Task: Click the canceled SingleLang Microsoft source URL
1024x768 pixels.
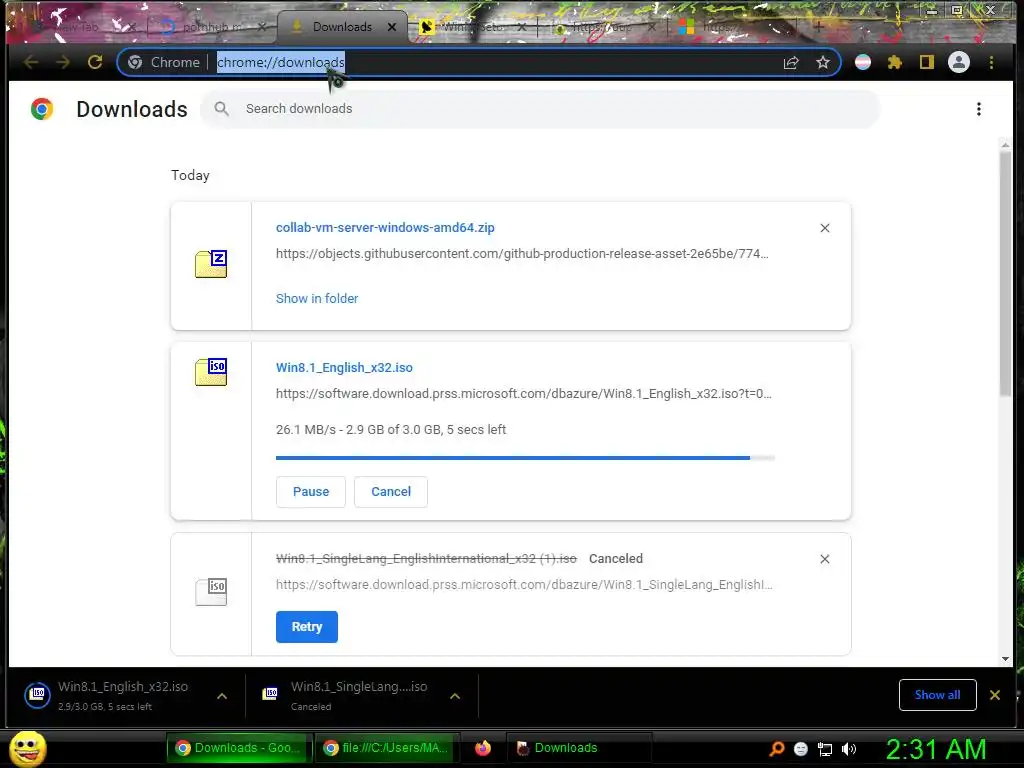Action: point(524,585)
